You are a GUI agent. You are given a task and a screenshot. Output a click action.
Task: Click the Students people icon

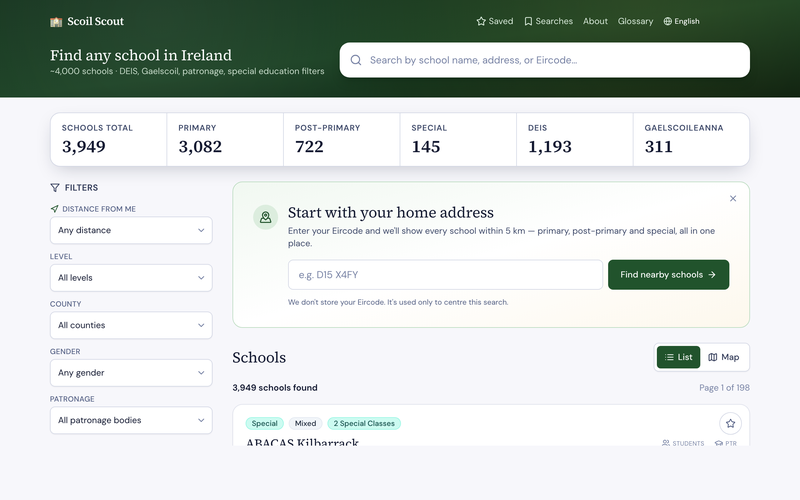(x=666, y=443)
